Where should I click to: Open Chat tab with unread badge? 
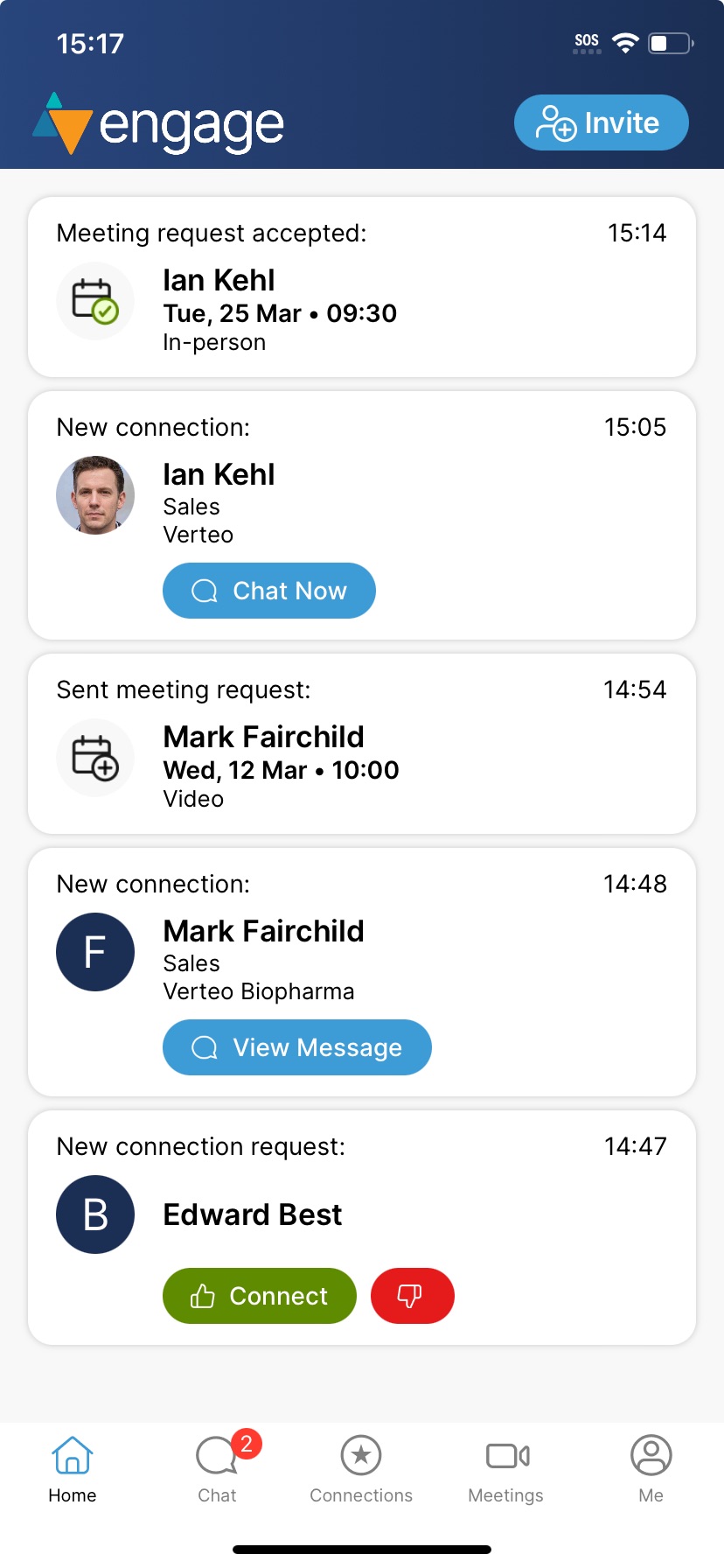click(218, 1469)
